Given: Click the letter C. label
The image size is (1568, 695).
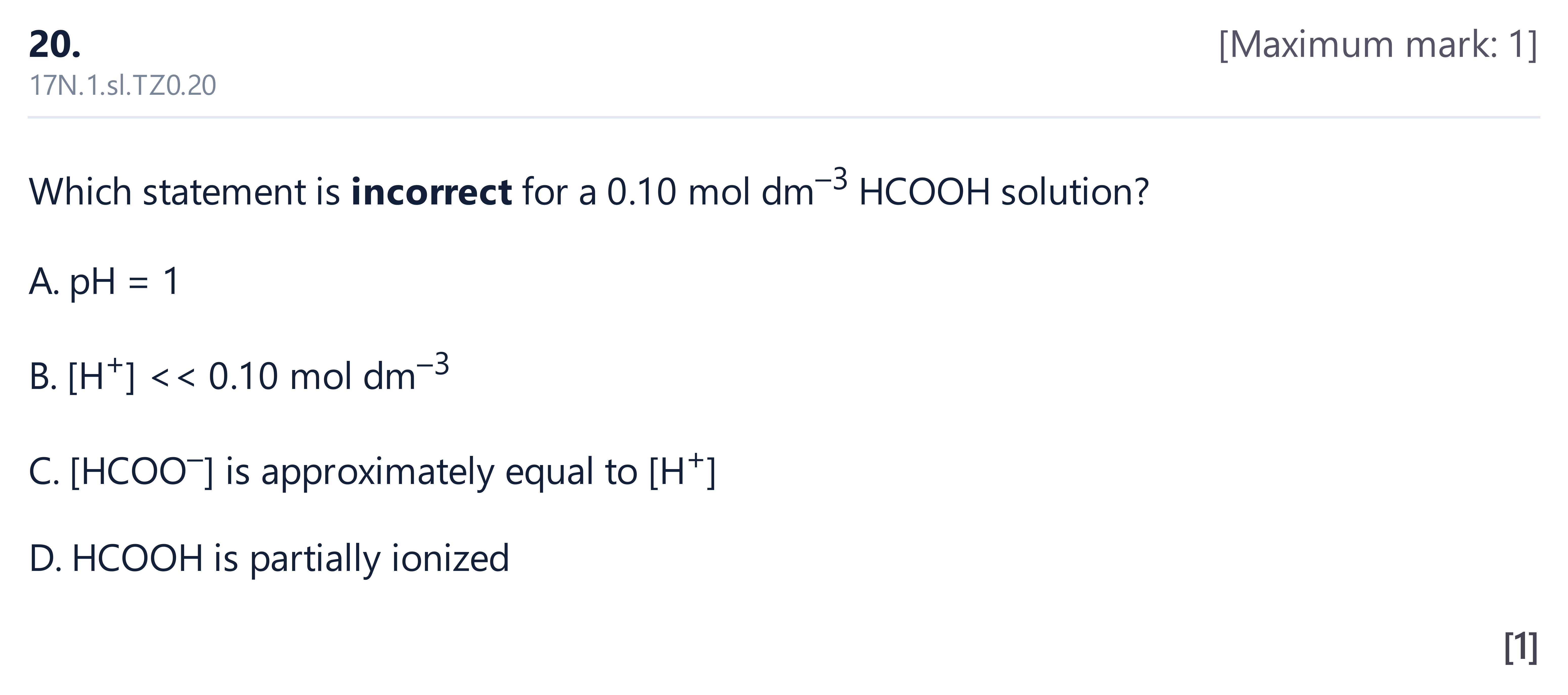Looking at the screenshot, I should (44, 471).
